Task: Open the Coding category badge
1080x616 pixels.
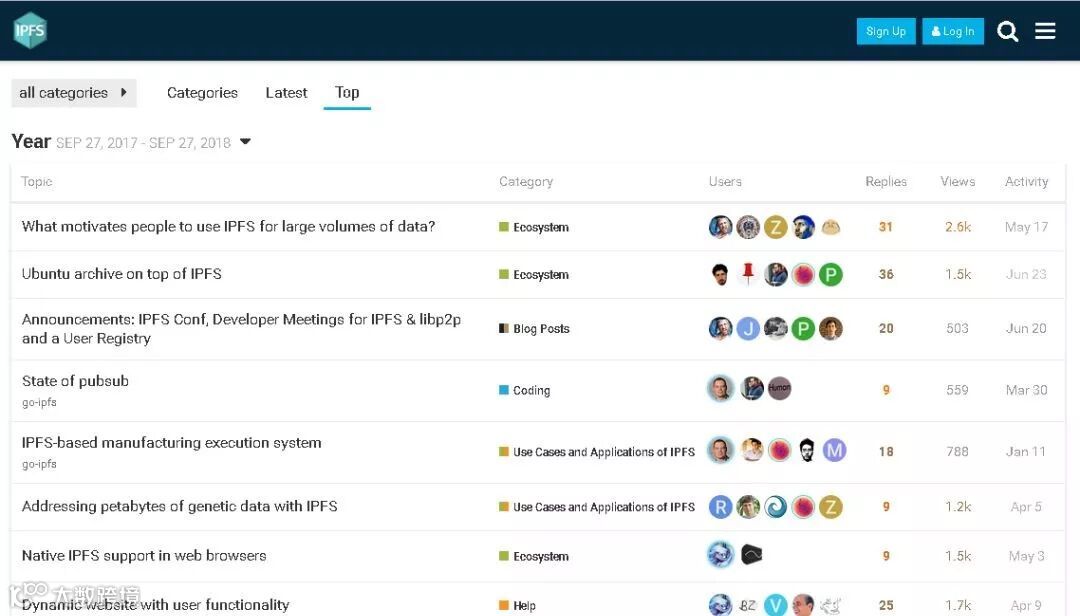Action: click(x=525, y=390)
